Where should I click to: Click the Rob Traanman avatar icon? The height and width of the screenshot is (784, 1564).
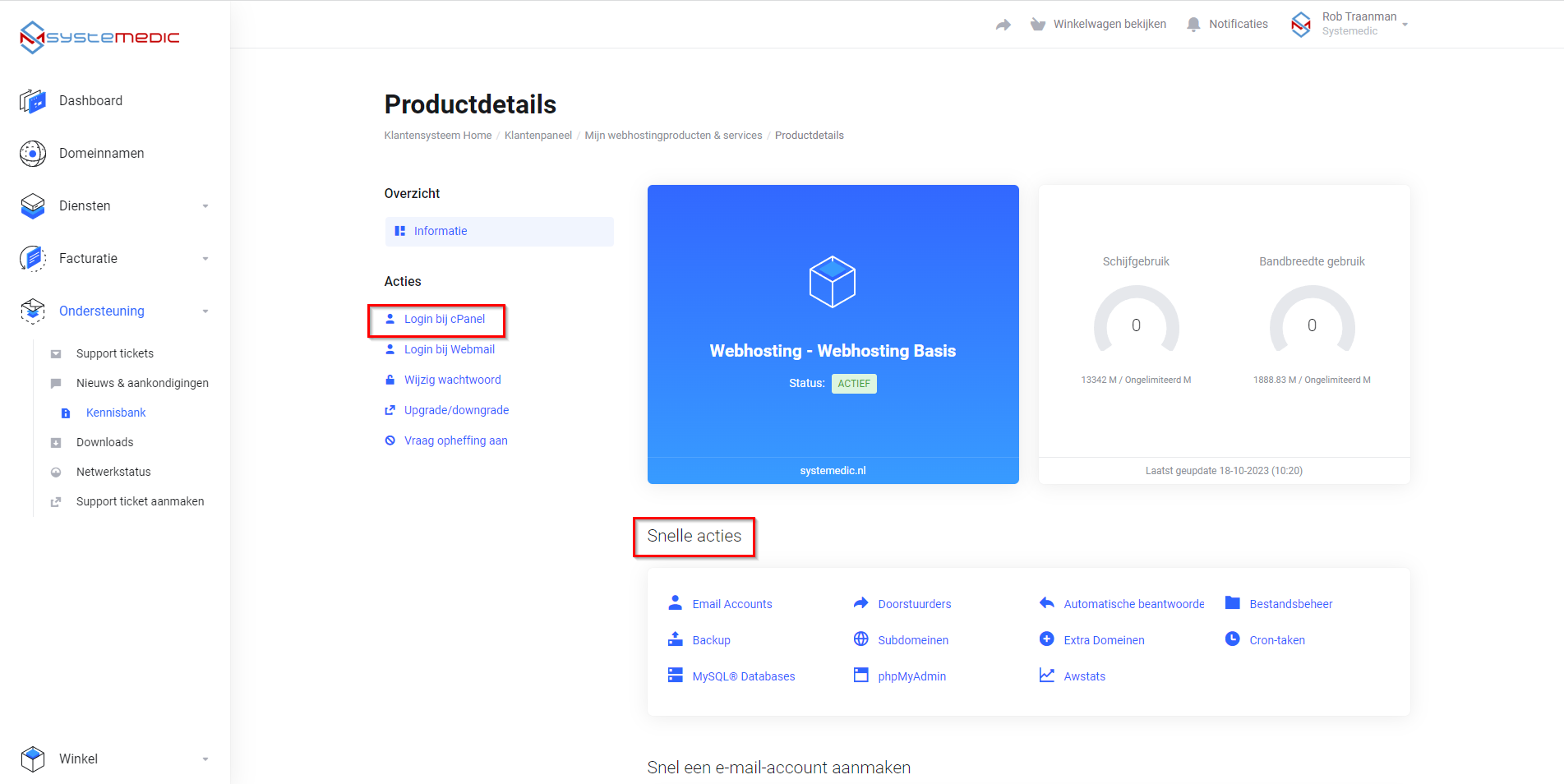click(x=1301, y=25)
